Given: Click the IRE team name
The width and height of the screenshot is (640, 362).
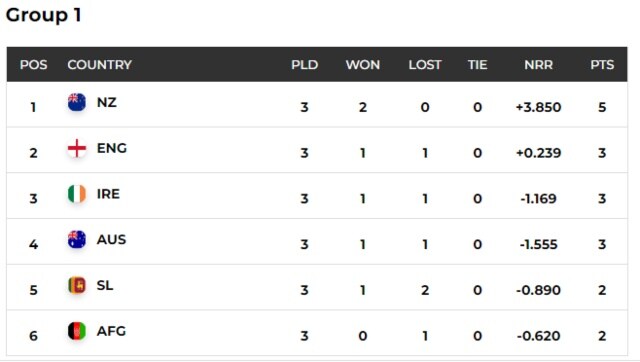Looking at the screenshot, I should click(108, 193).
